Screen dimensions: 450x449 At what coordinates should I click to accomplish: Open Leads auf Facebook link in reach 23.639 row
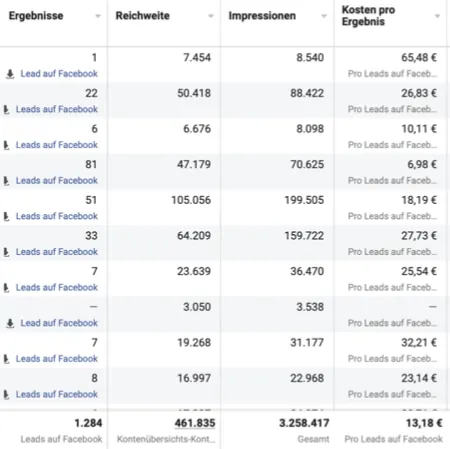pyautogui.click(x=57, y=288)
